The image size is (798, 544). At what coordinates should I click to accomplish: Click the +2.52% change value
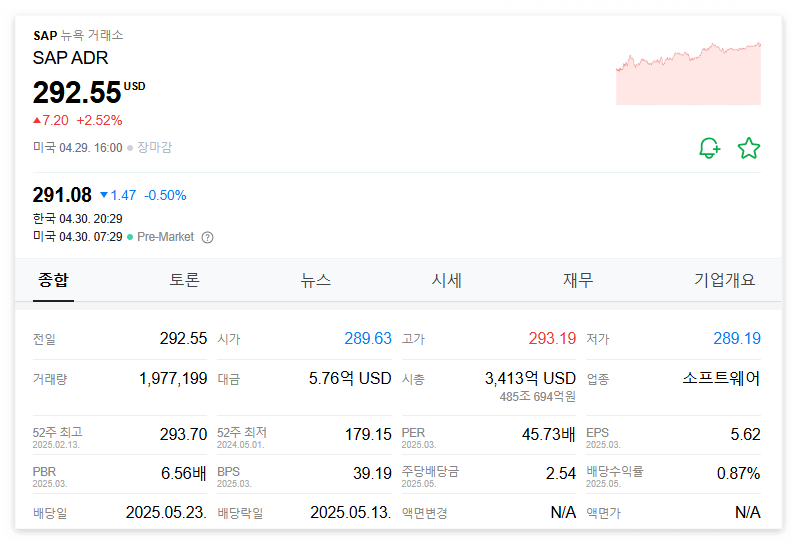(99, 121)
